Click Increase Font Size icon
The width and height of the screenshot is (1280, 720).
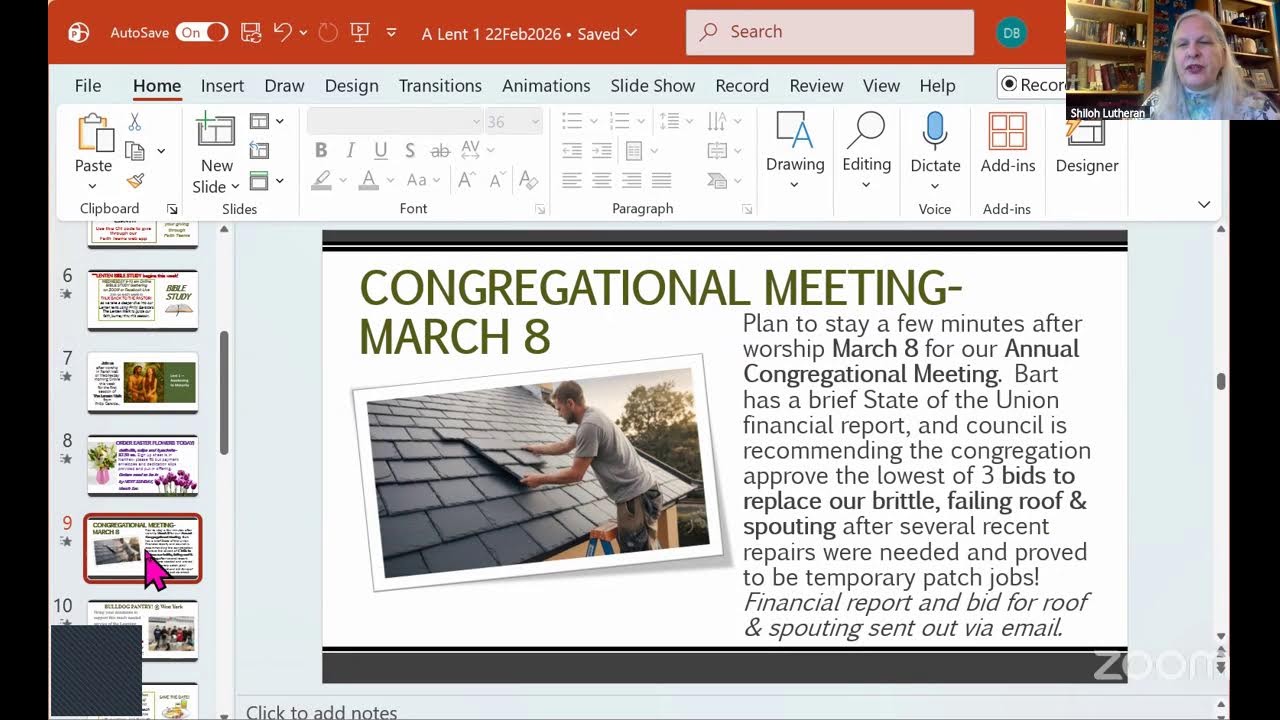[466, 180]
